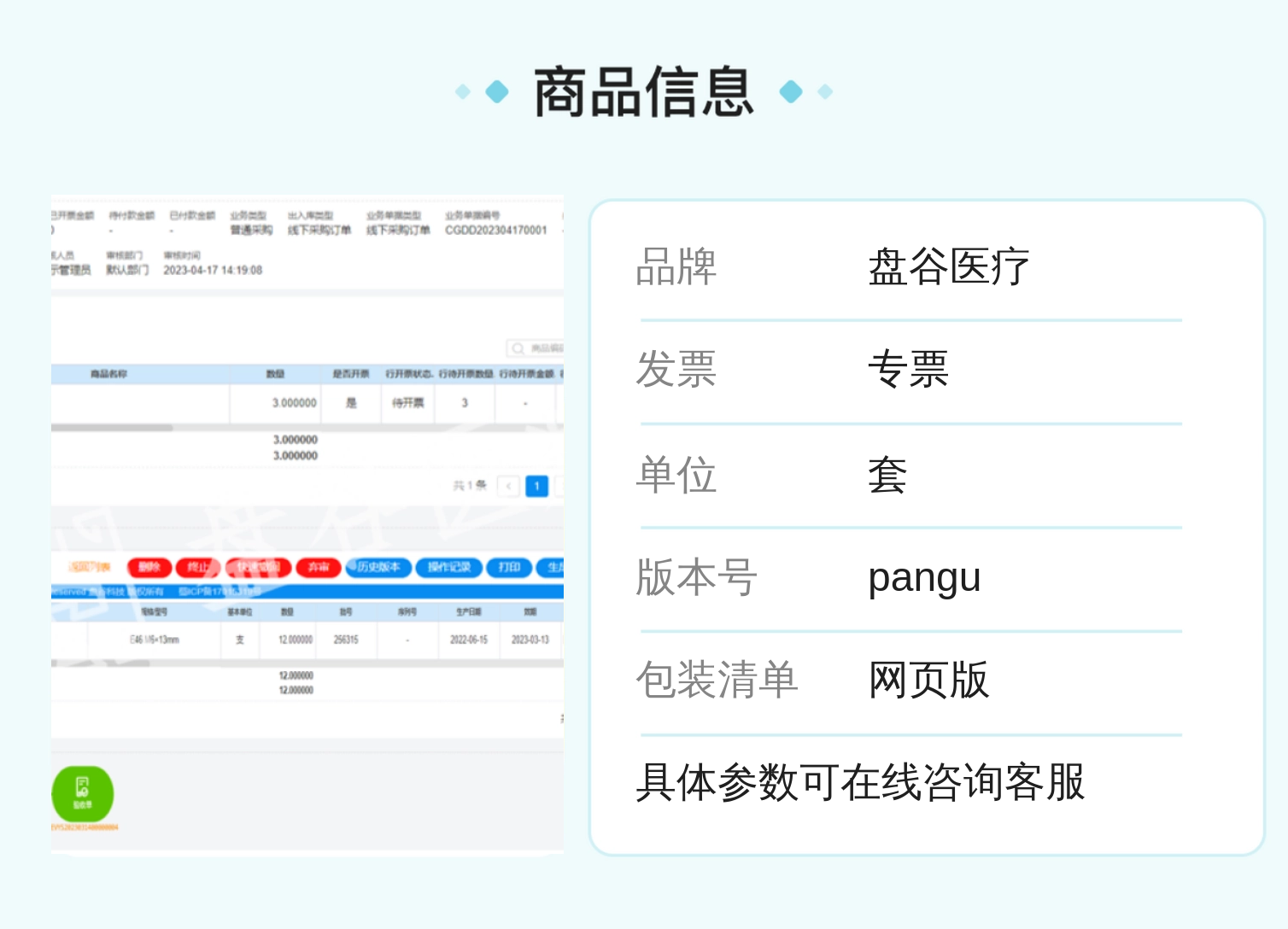The height and width of the screenshot is (929, 1288).
Task: Click the green 验收单 receipt icon
Action: tap(82, 793)
